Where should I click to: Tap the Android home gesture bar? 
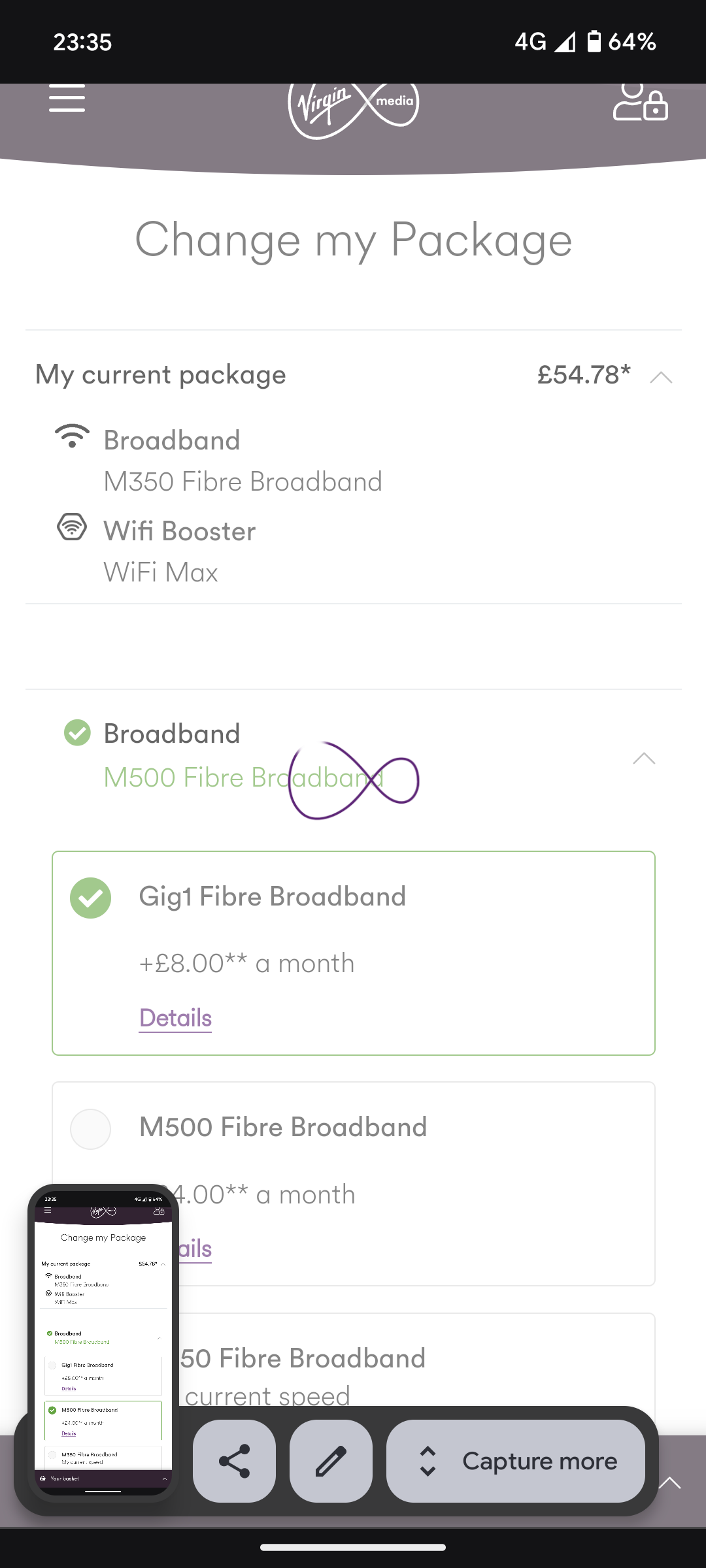pyautogui.click(x=353, y=1547)
